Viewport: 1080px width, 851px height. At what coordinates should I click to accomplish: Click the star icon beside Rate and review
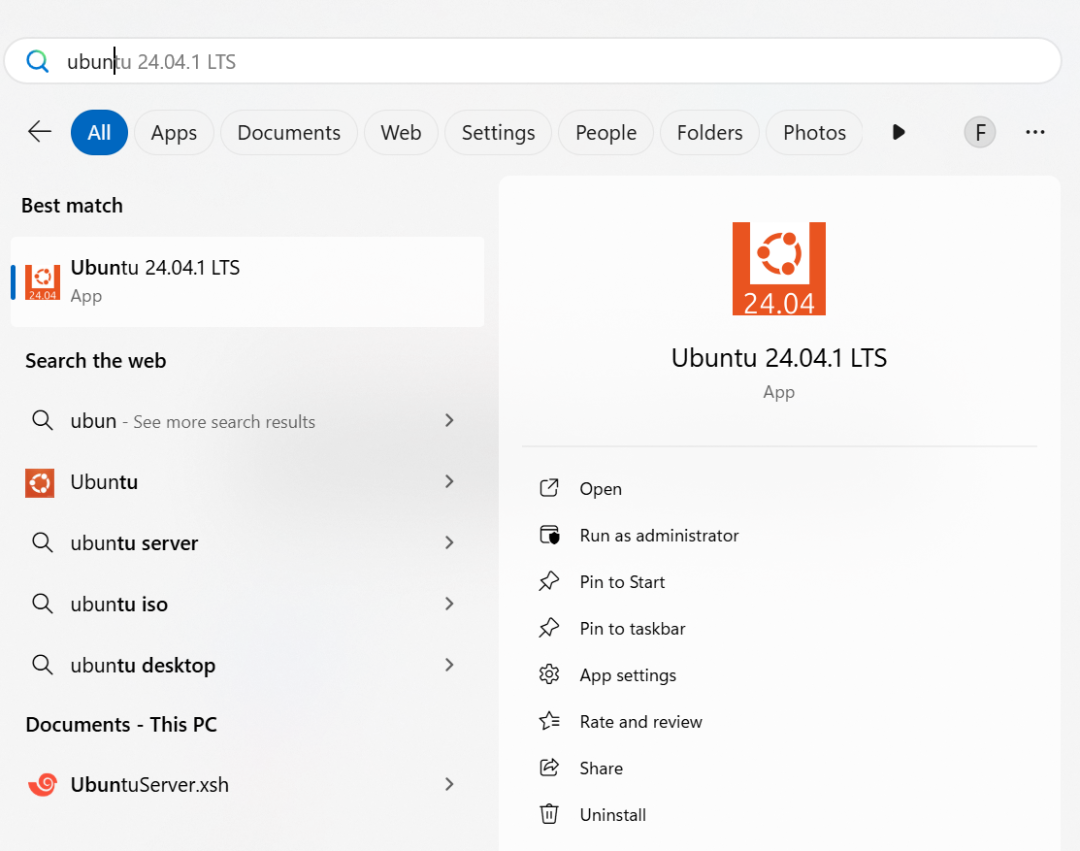549,721
